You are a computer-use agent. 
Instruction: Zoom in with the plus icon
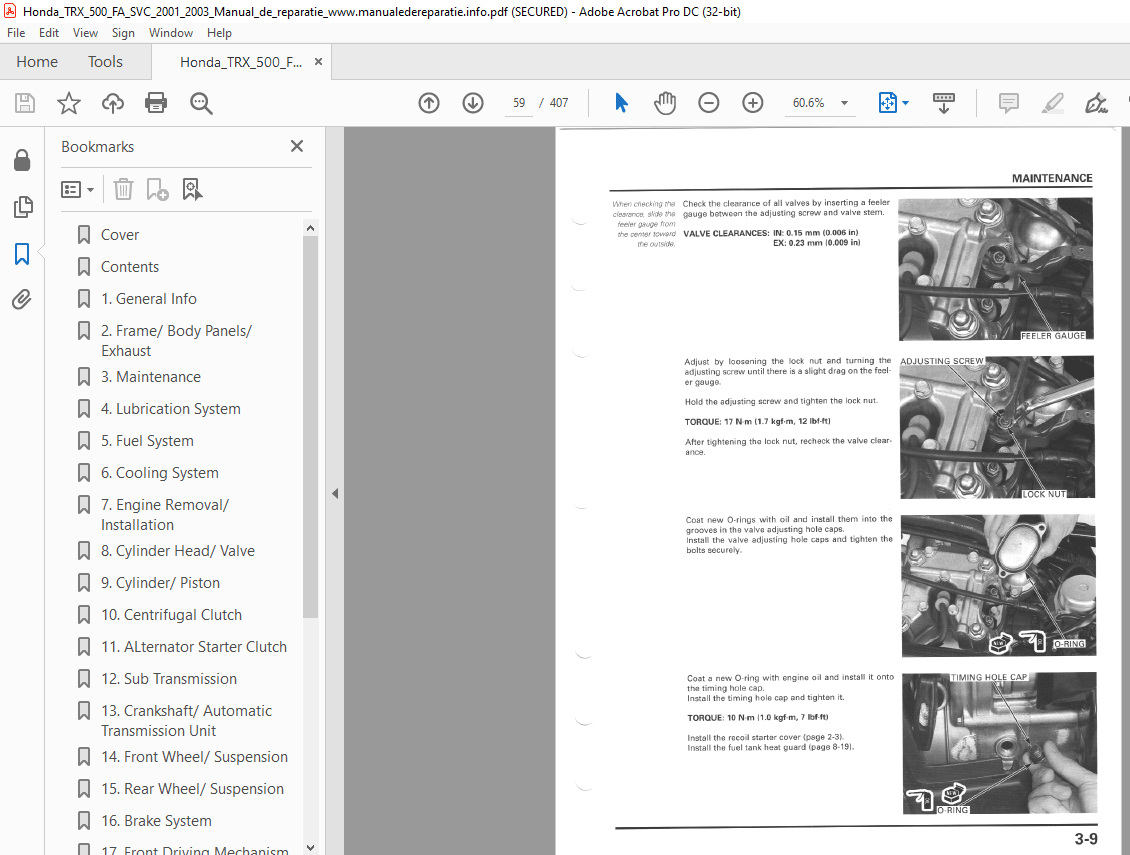coord(753,103)
